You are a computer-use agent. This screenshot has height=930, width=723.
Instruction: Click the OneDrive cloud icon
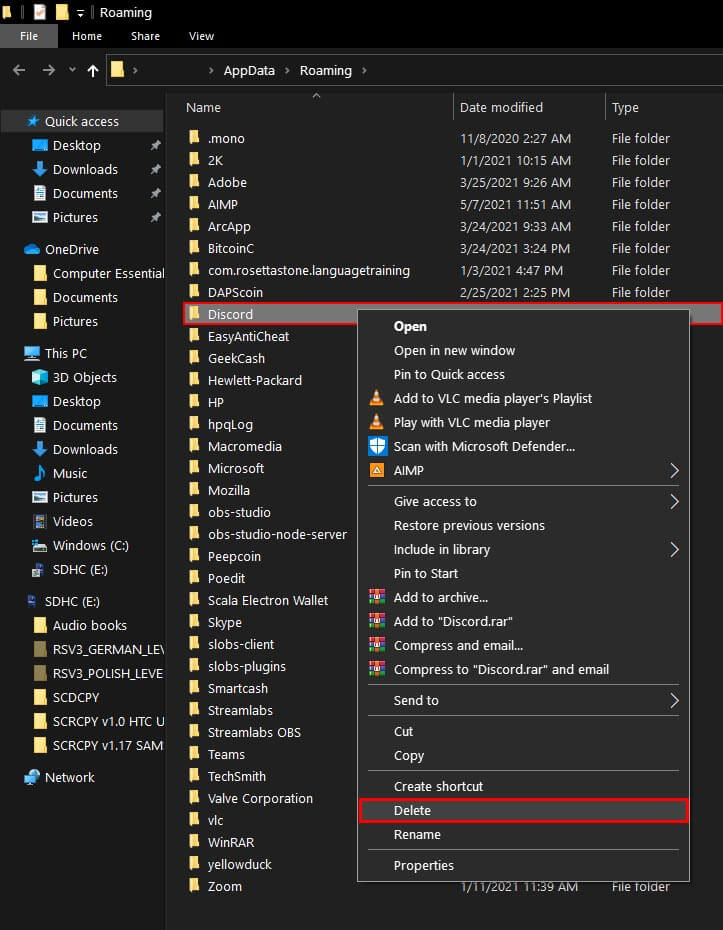32,249
